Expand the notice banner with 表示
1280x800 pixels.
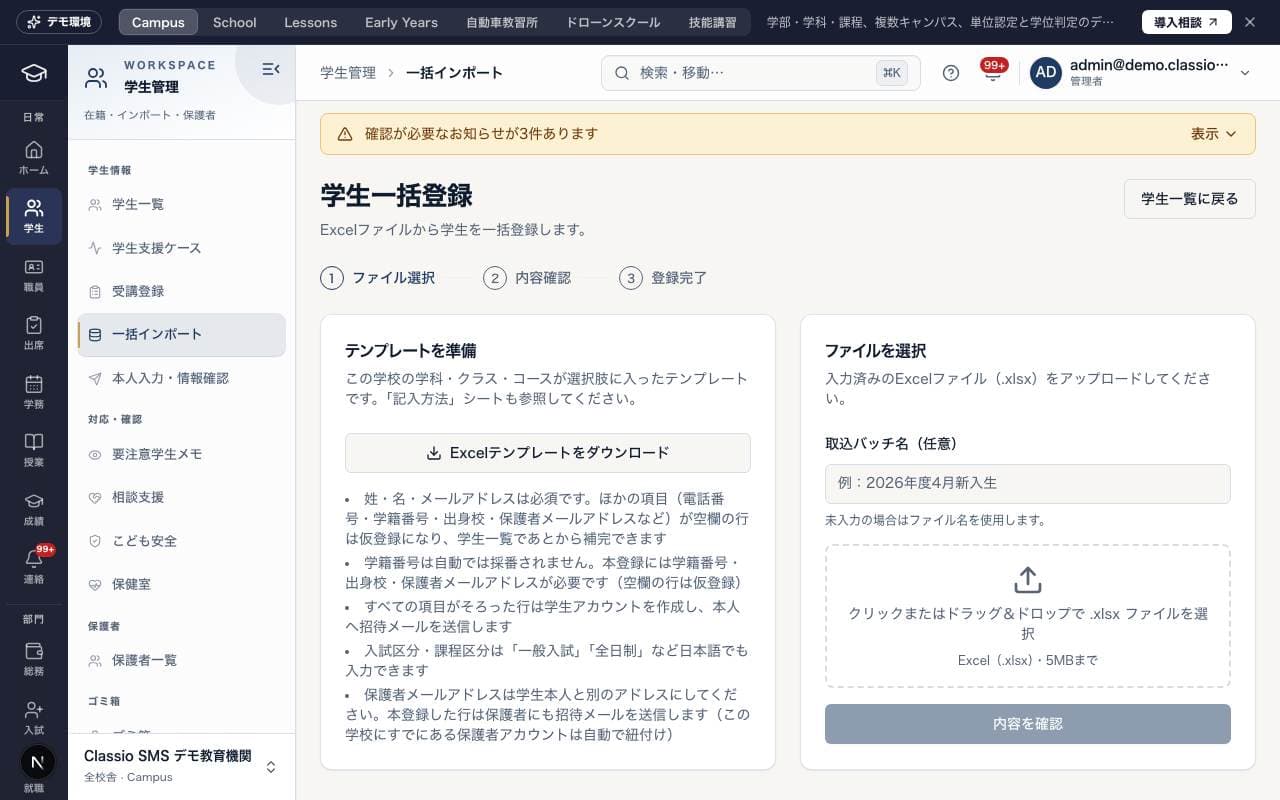point(1214,134)
